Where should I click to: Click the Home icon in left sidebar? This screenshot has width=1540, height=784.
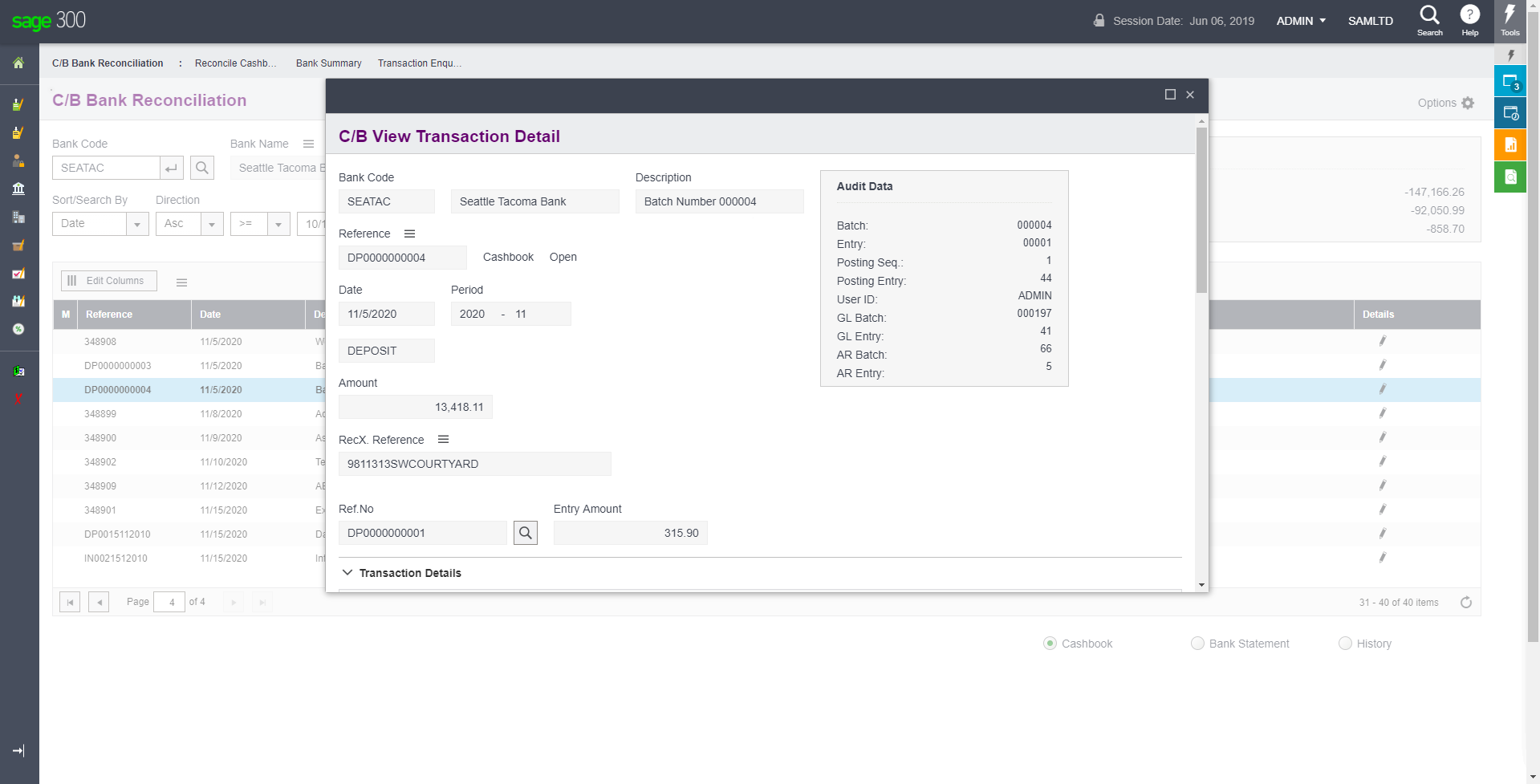pyautogui.click(x=18, y=63)
